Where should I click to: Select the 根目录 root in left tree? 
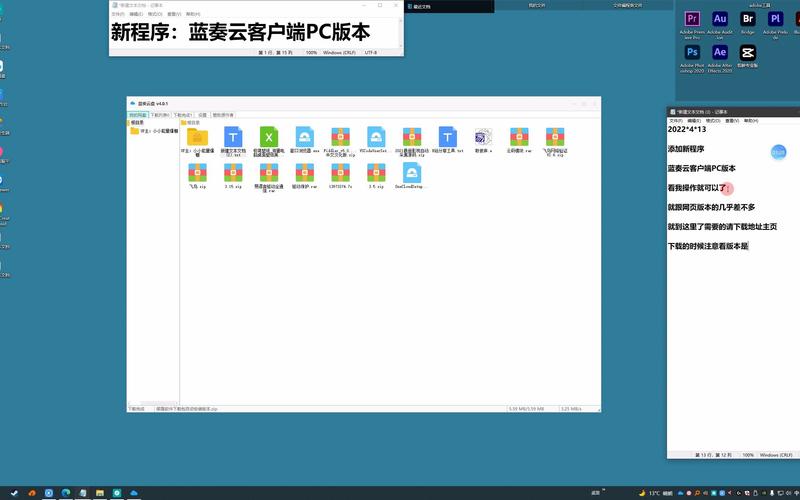(x=137, y=123)
